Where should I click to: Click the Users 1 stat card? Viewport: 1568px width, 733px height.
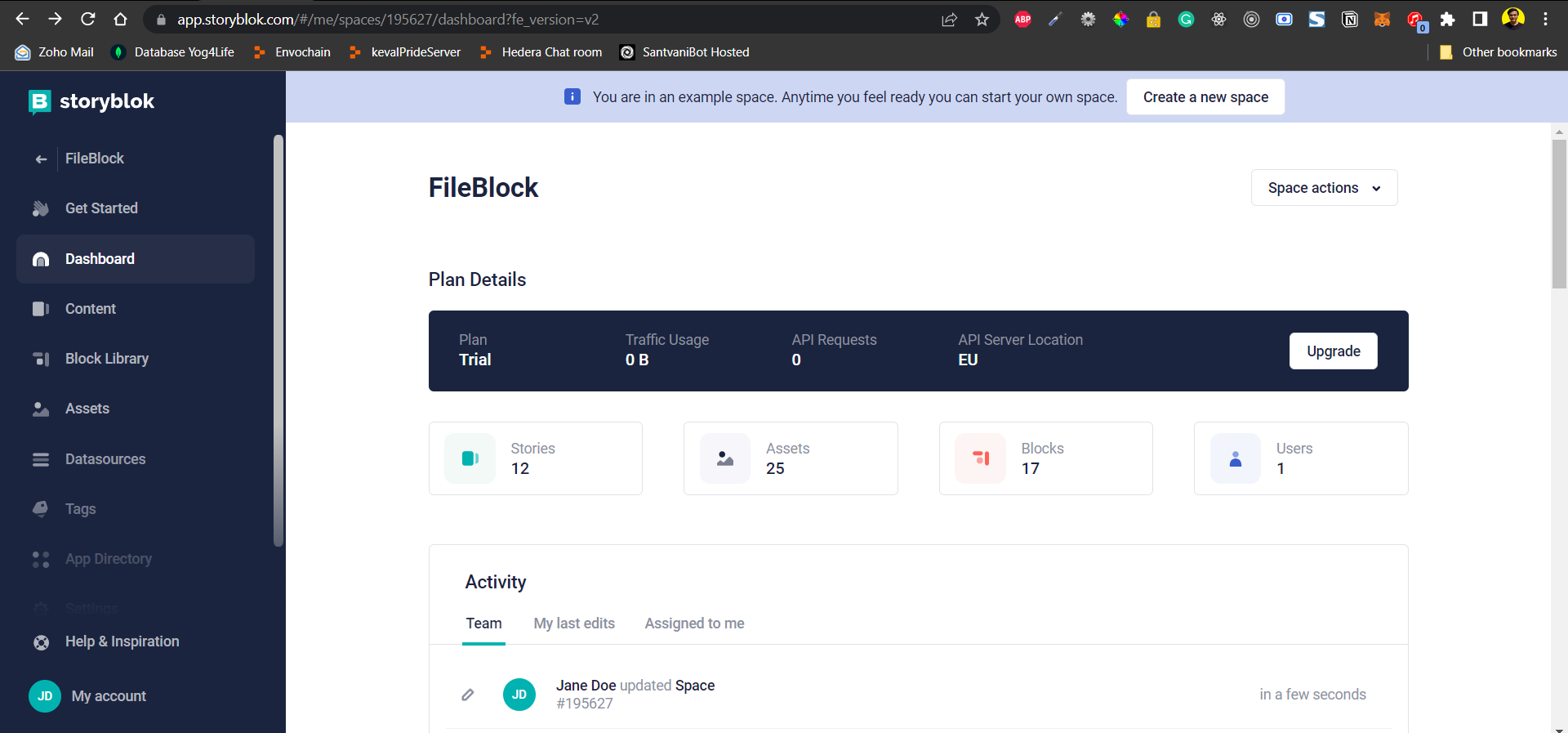[x=1301, y=458]
